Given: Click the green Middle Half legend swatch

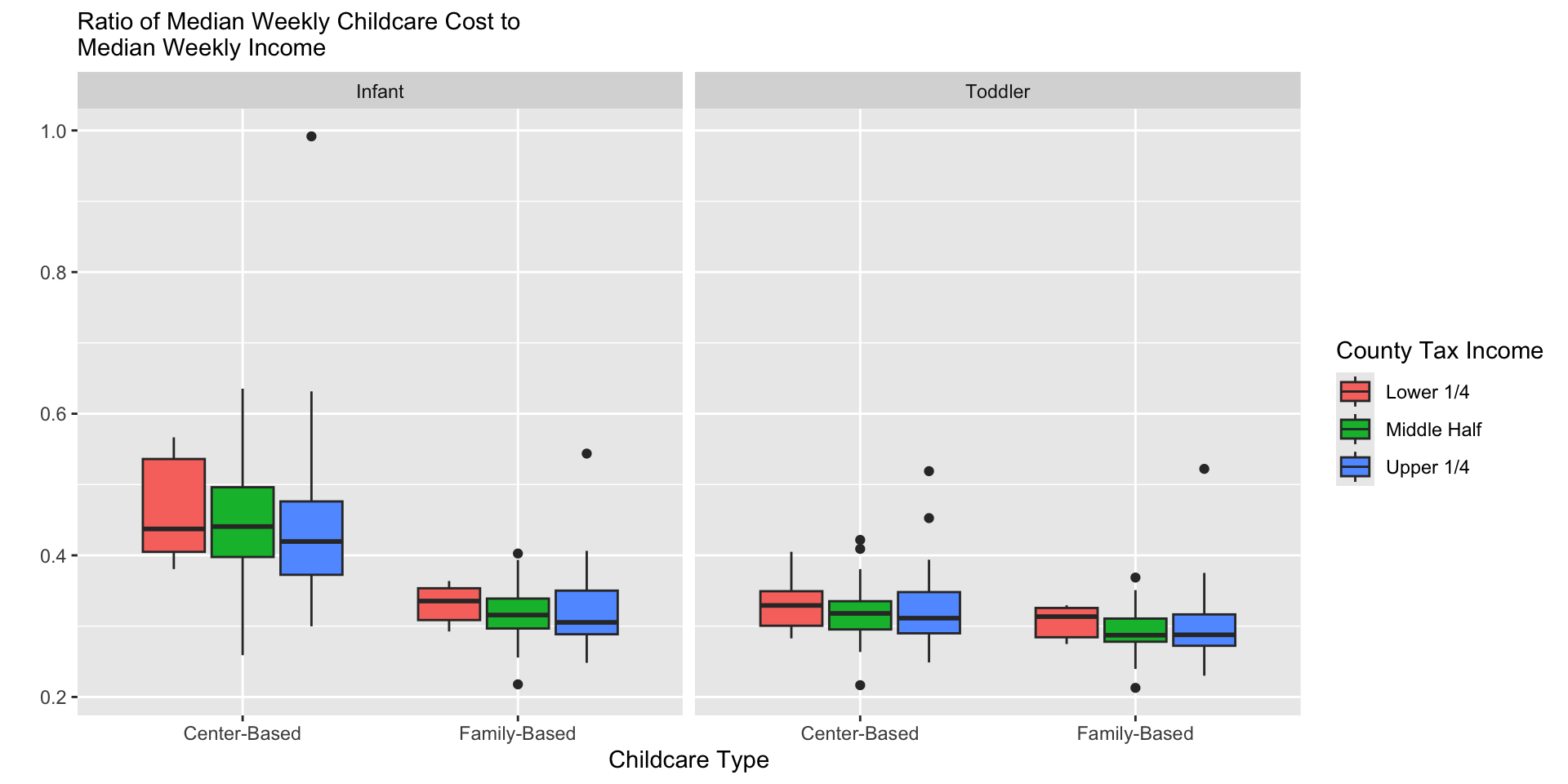Looking at the screenshot, I should [1355, 430].
